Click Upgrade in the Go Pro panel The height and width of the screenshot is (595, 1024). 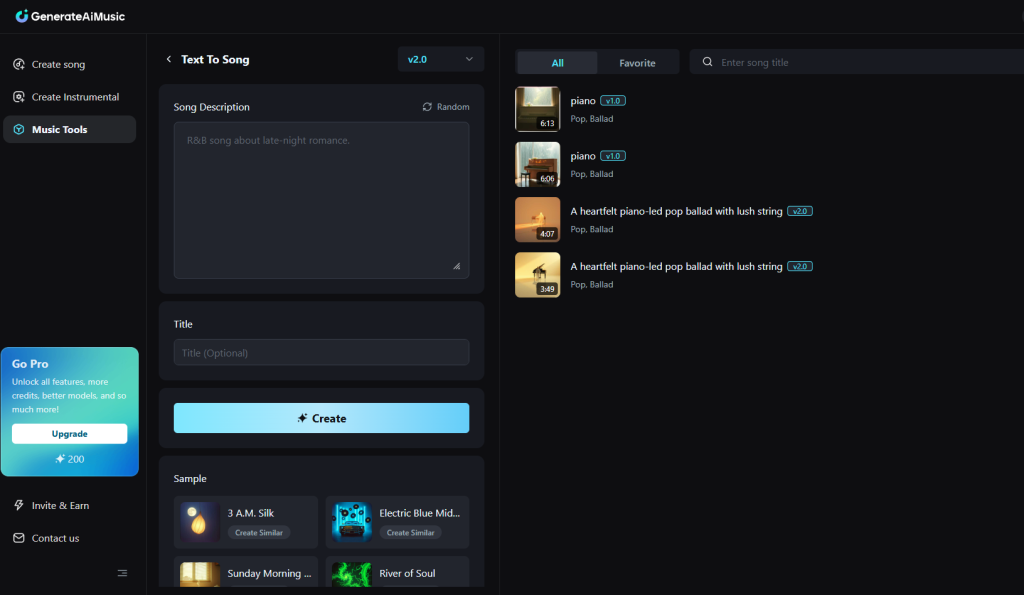[69, 433]
